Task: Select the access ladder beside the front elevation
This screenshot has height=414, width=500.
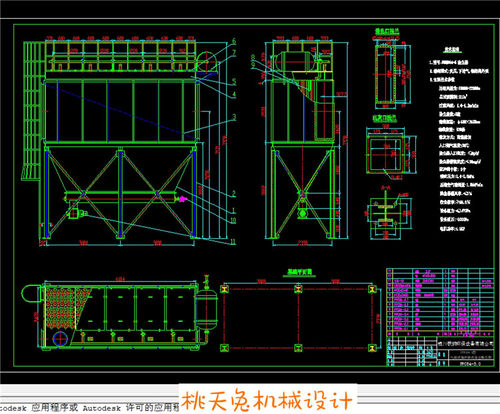Action: pos(33,110)
